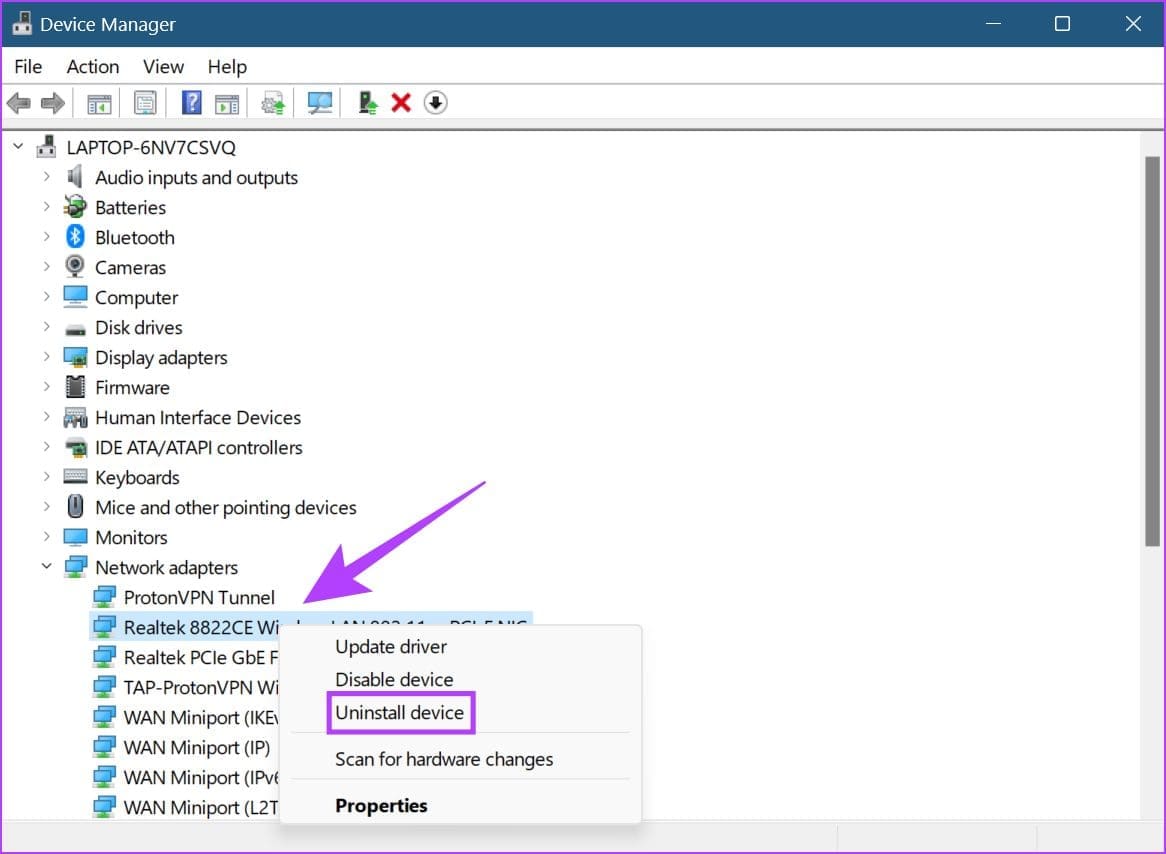Click the Bluetooth category icon
1166x854 pixels.
coord(75,237)
